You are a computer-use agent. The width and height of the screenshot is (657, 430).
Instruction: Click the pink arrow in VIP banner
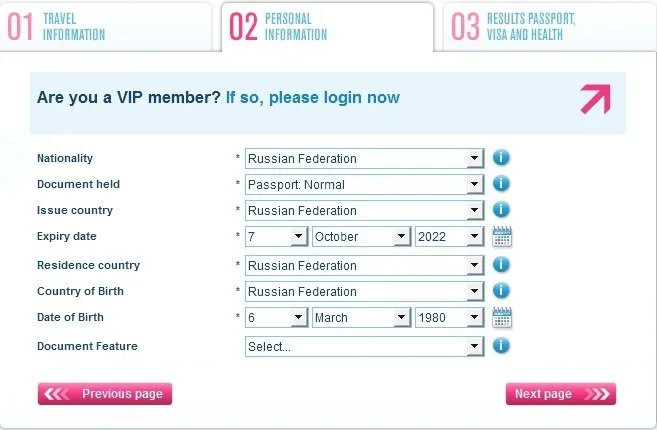(x=594, y=98)
